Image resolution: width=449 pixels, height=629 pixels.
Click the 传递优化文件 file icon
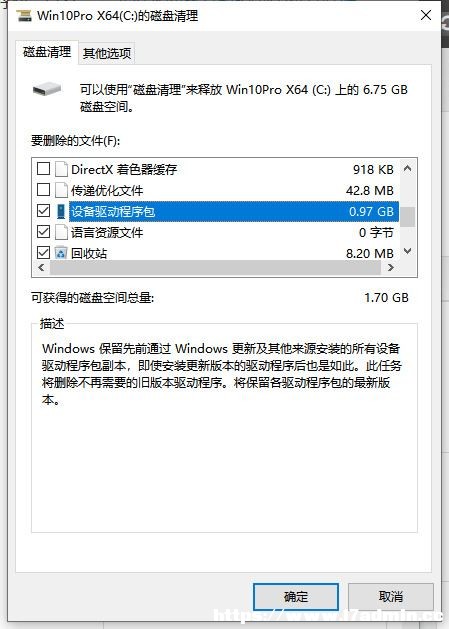61,190
